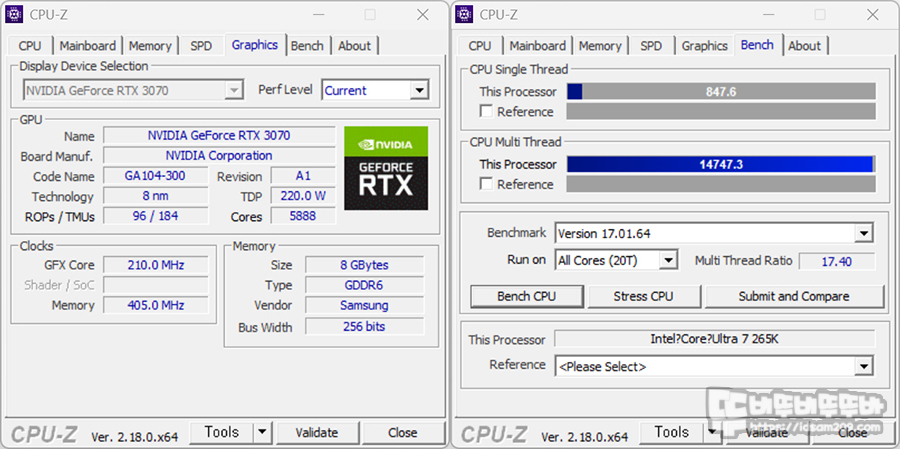The height and width of the screenshot is (449, 900).
Task: Switch to CPU tab in left window
Action: click(x=30, y=46)
